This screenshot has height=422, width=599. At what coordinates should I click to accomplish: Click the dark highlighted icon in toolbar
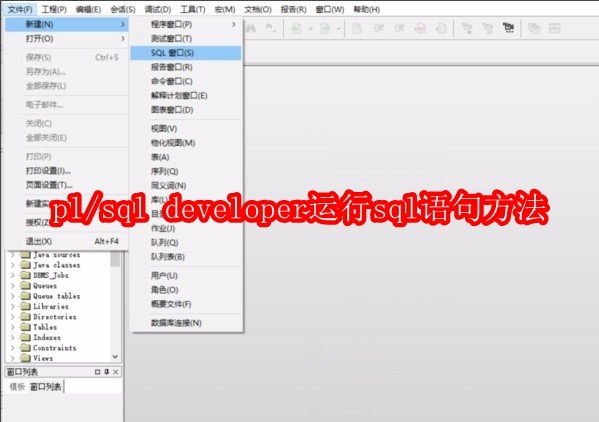tap(508, 28)
